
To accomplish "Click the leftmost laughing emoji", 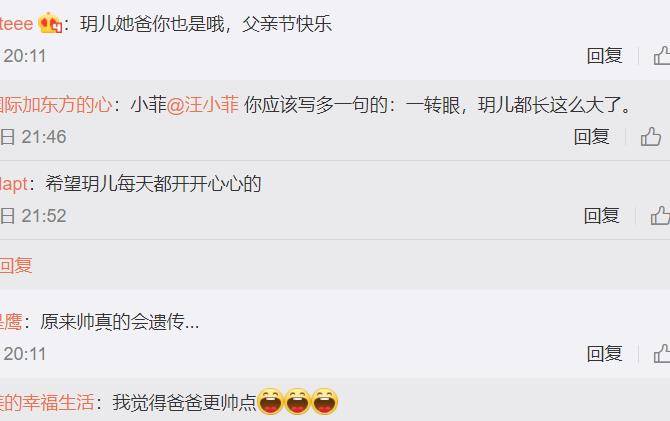I will (270, 402).
